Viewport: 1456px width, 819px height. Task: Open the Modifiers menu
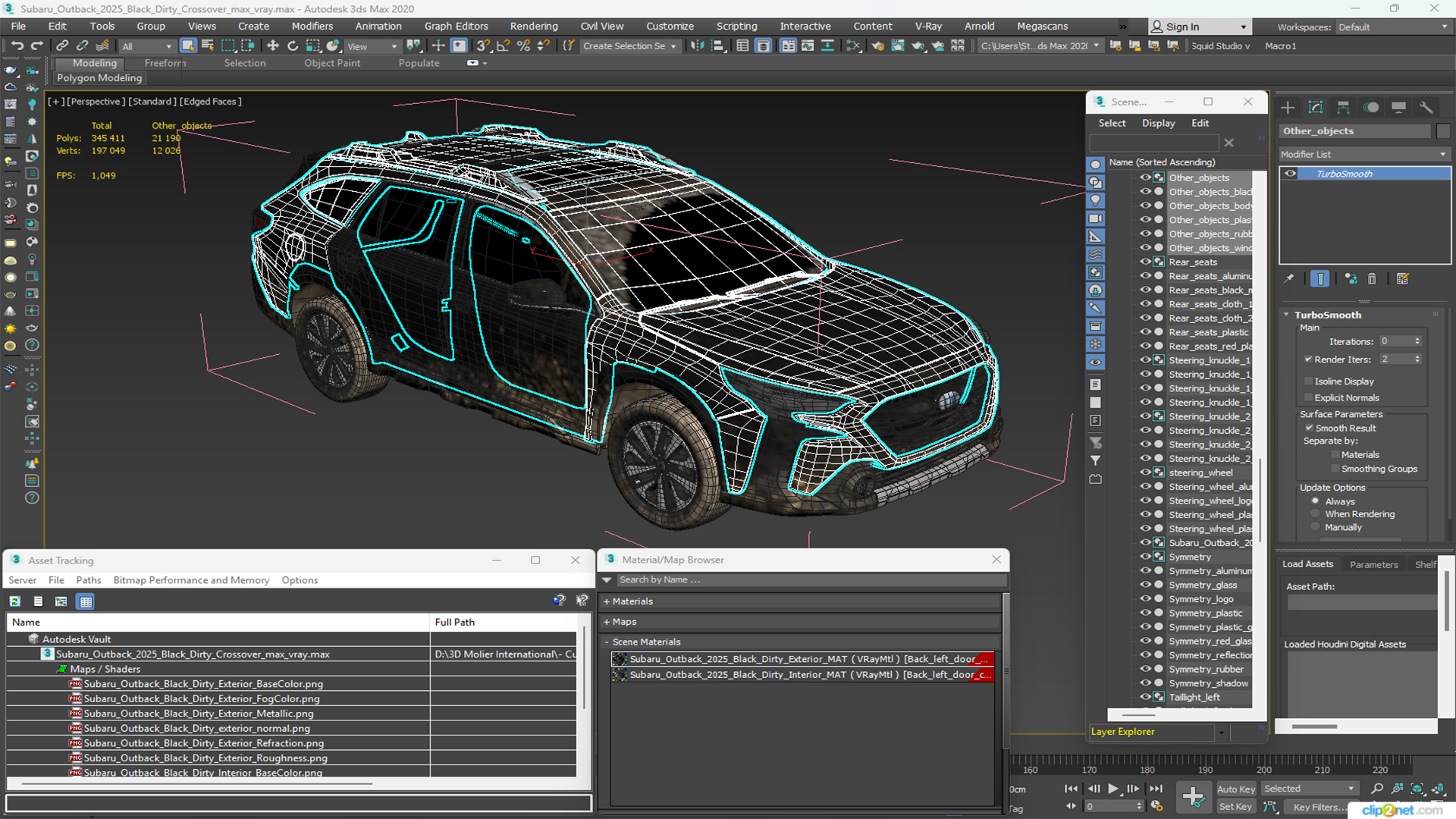point(312,27)
